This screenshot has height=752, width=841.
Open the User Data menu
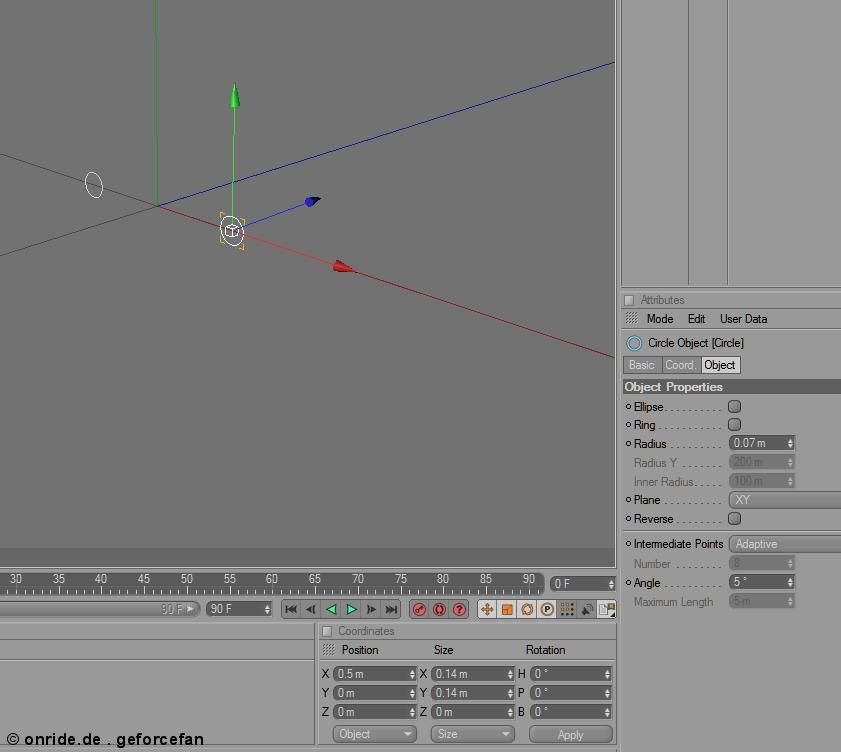click(x=743, y=319)
